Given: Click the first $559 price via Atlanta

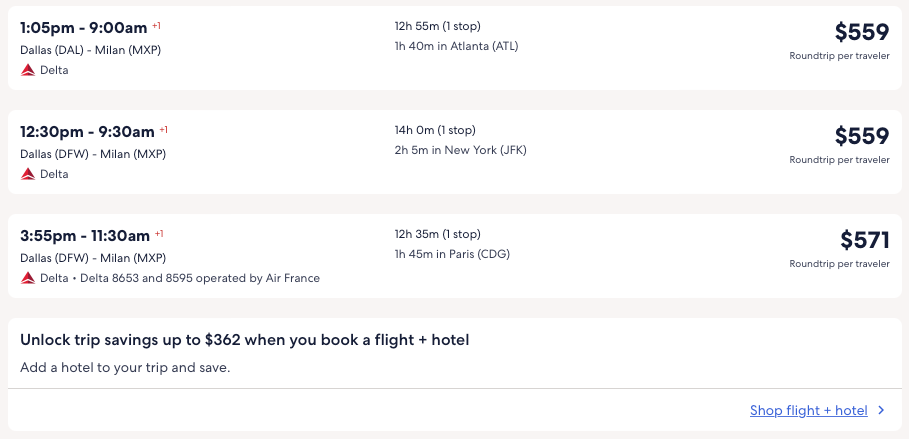Looking at the screenshot, I should (861, 32).
